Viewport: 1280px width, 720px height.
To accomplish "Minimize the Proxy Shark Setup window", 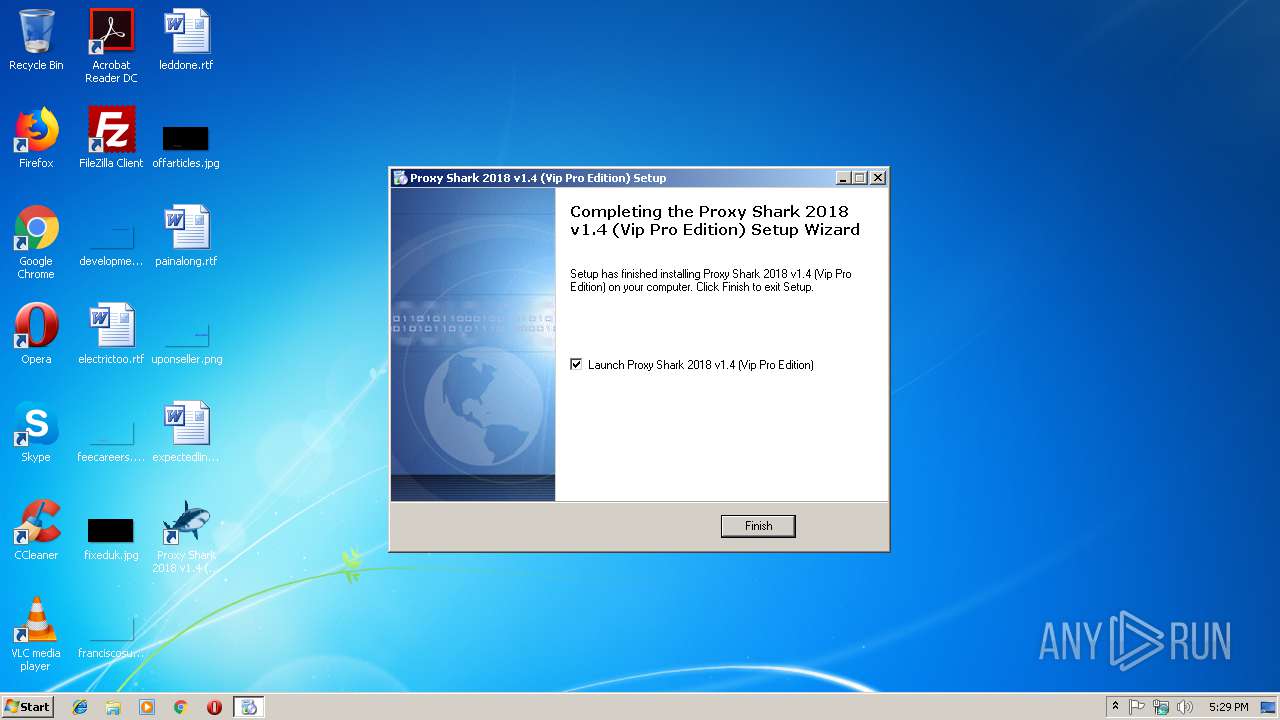I will 843,178.
